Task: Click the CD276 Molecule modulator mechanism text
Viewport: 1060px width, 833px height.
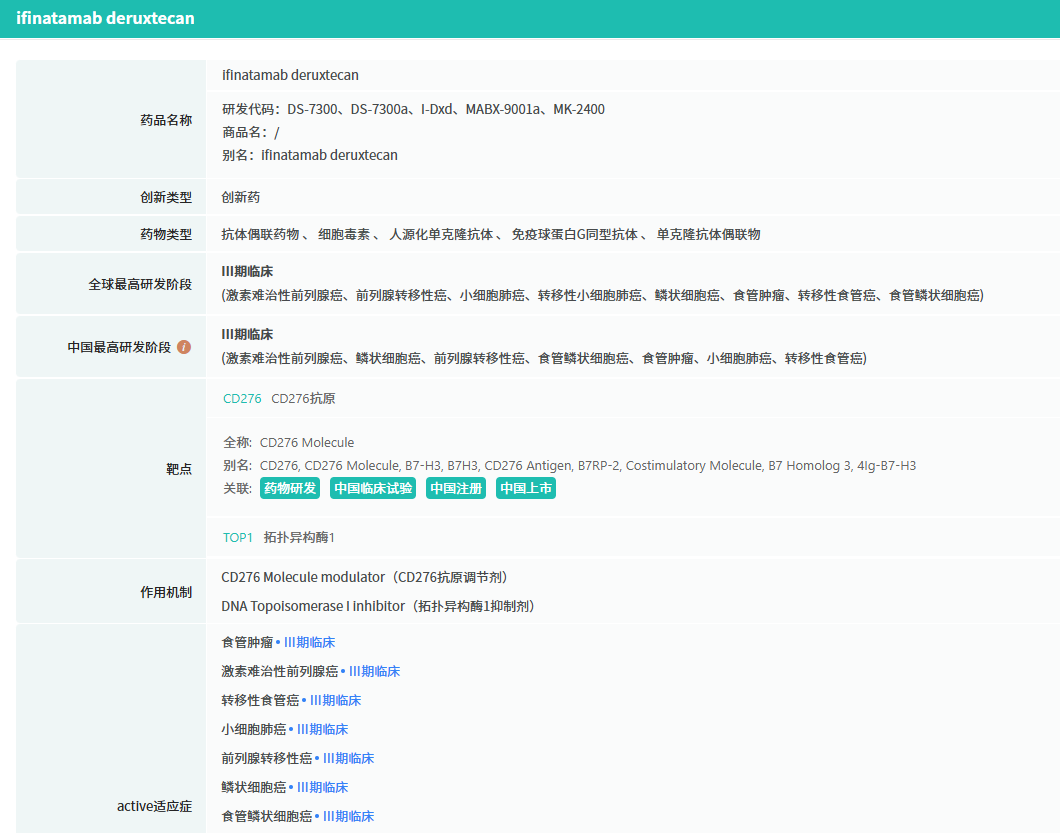Action: (x=302, y=577)
